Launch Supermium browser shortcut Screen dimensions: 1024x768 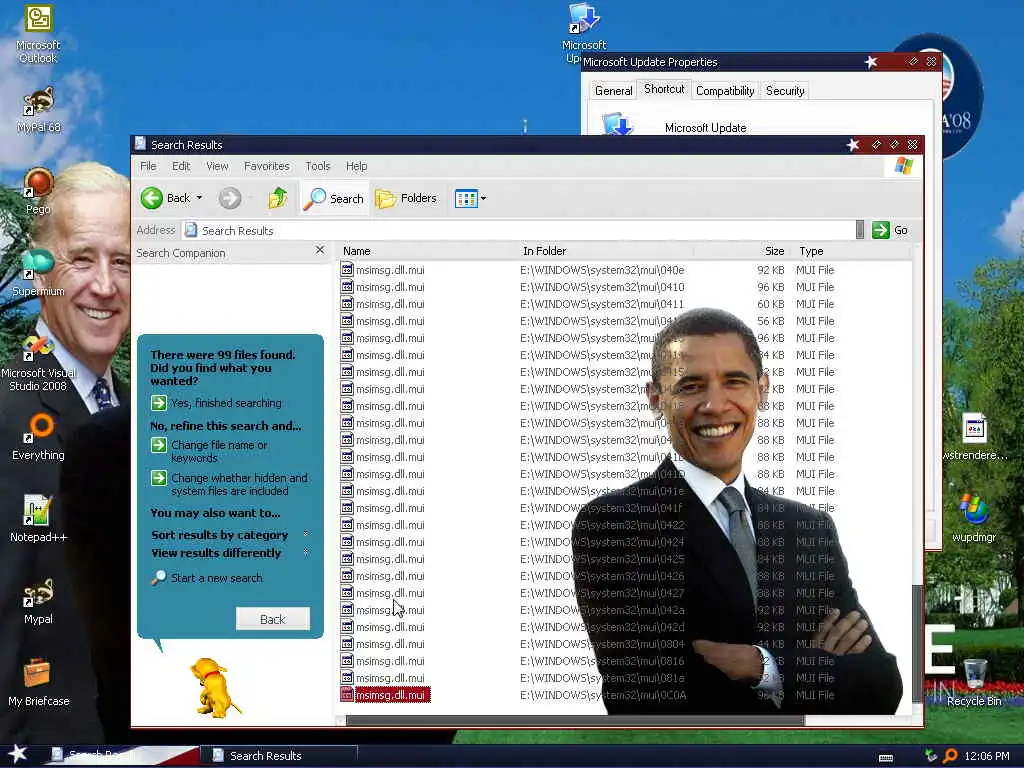click(x=38, y=273)
